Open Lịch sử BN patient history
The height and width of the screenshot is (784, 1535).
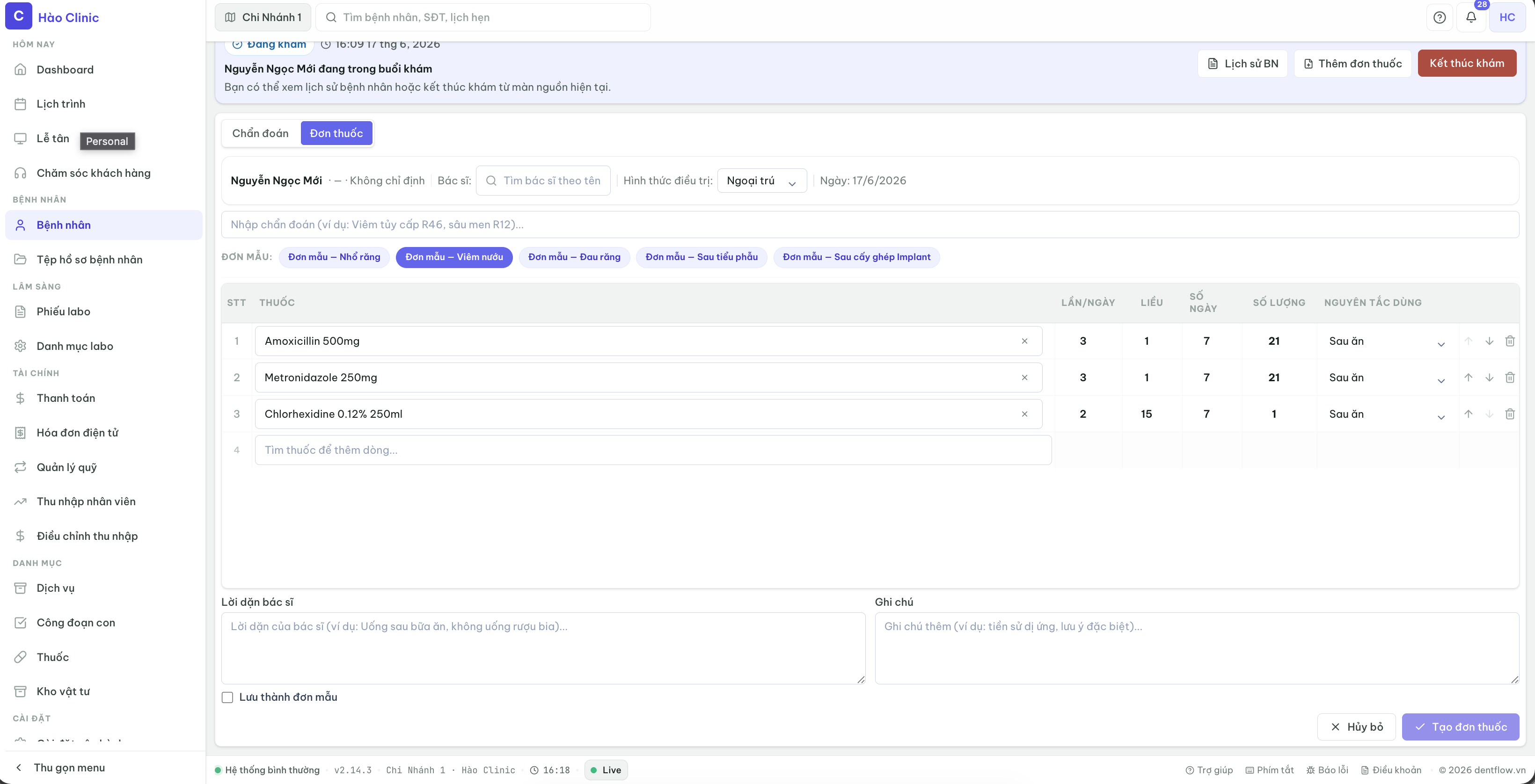click(x=1243, y=64)
